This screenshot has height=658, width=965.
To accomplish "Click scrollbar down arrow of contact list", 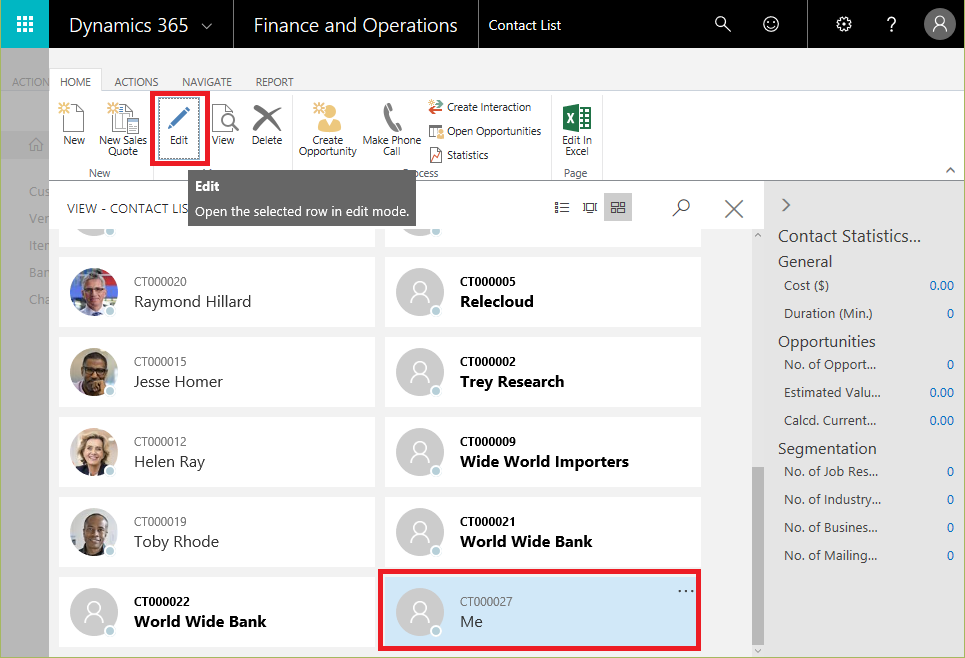I will 758,651.
